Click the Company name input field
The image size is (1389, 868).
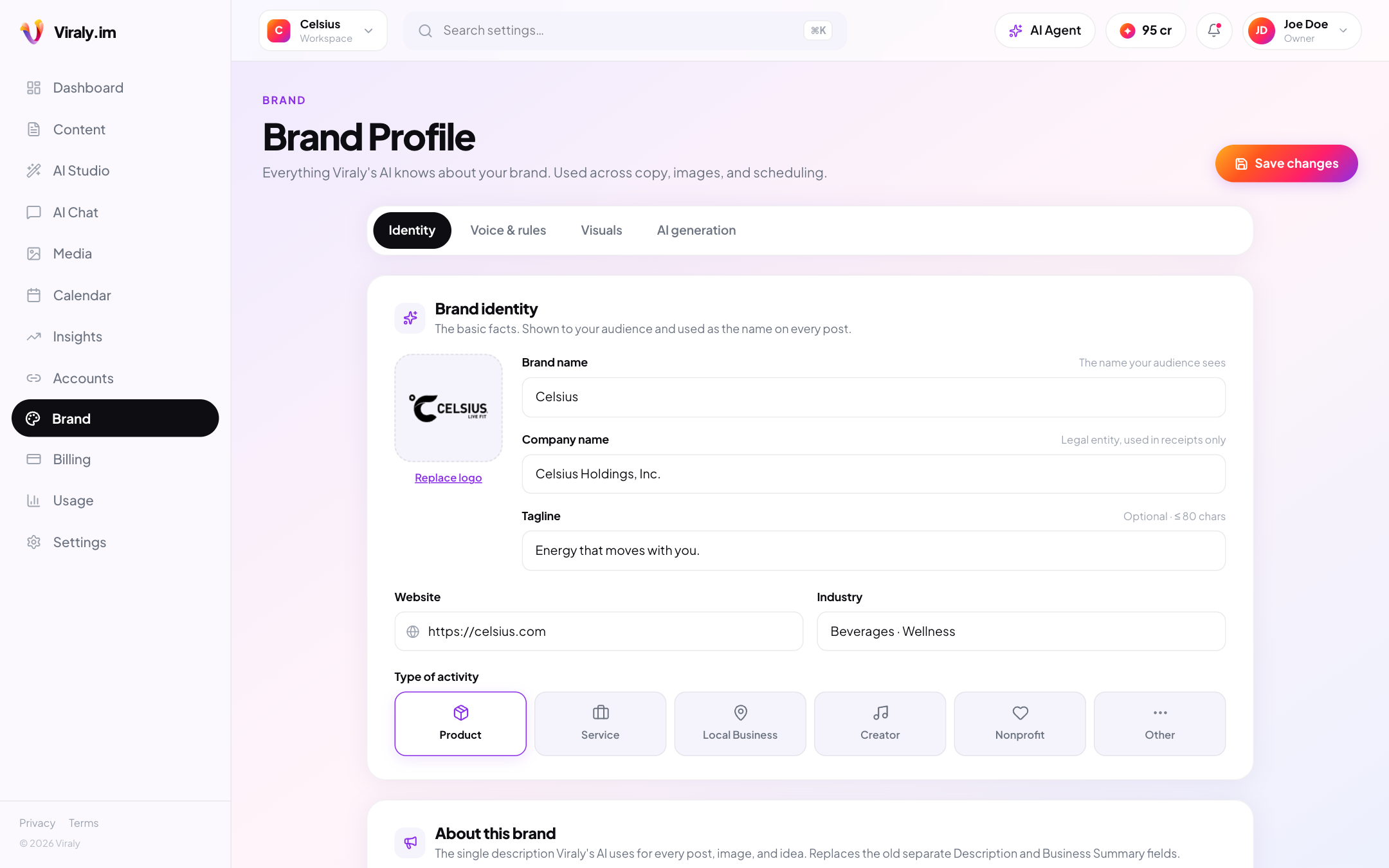[873, 474]
